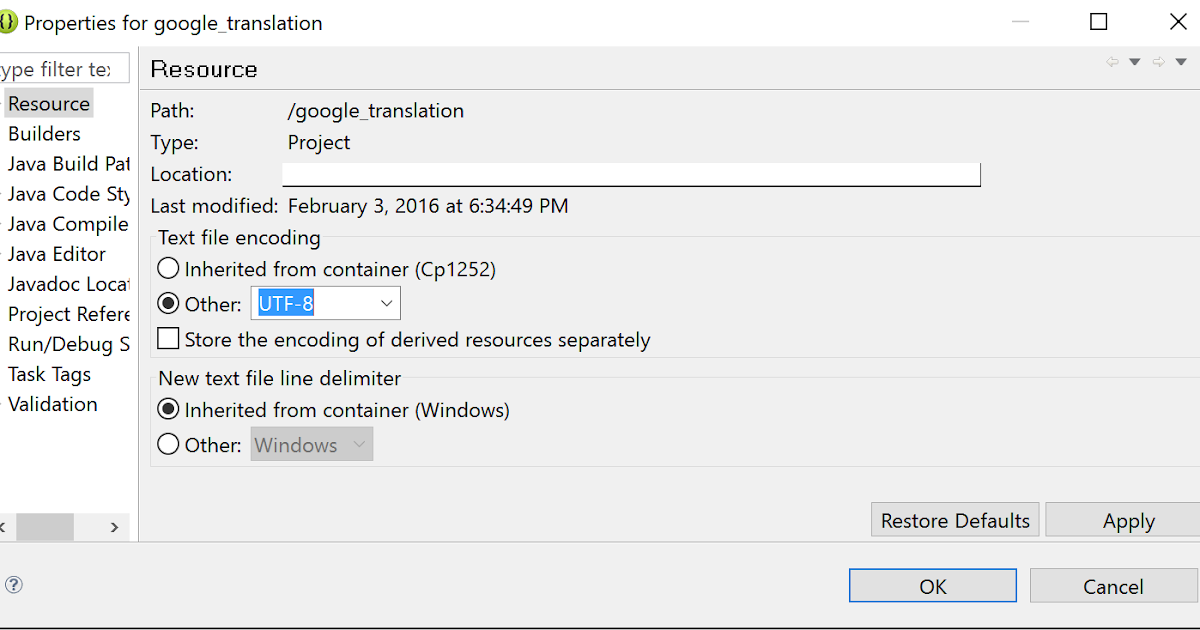Confirm with the OK button

pyautogui.click(x=933, y=586)
